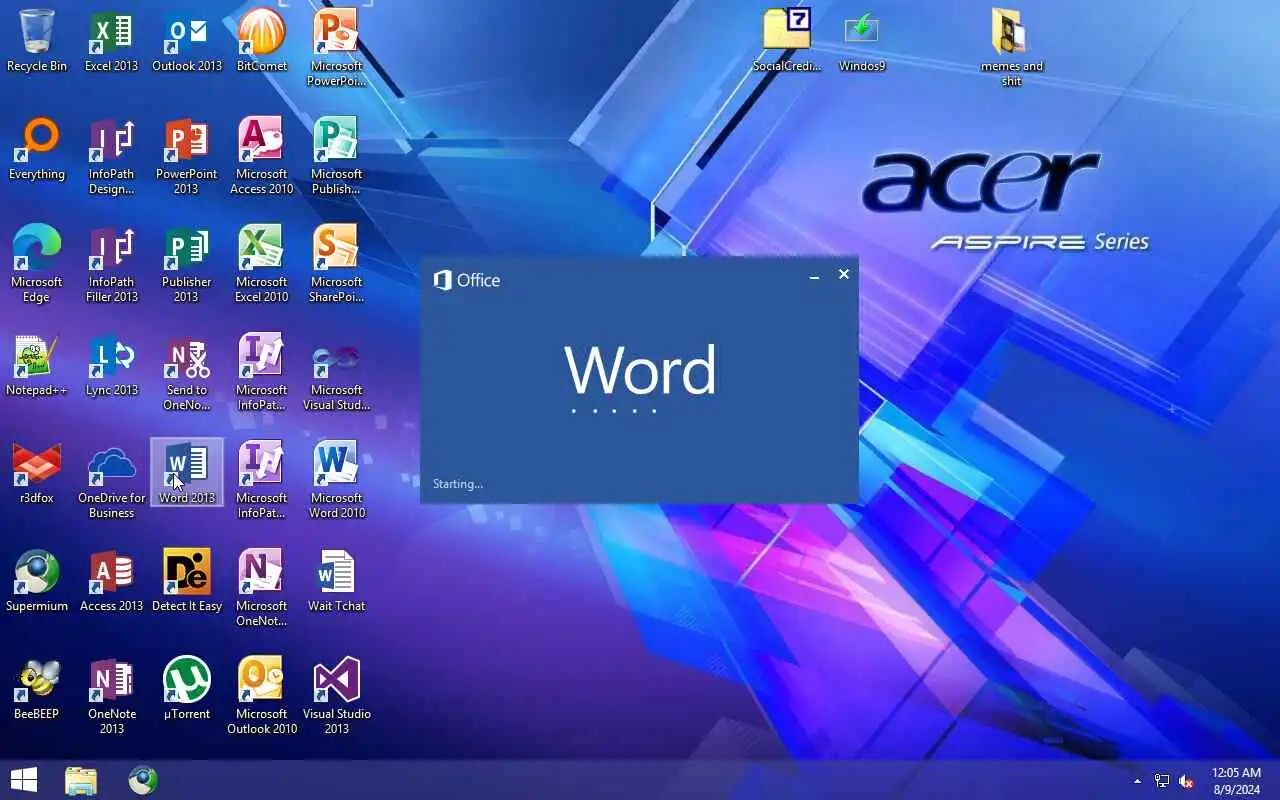
Task: Select the Supermium desktop icon
Action: (37, 580)
